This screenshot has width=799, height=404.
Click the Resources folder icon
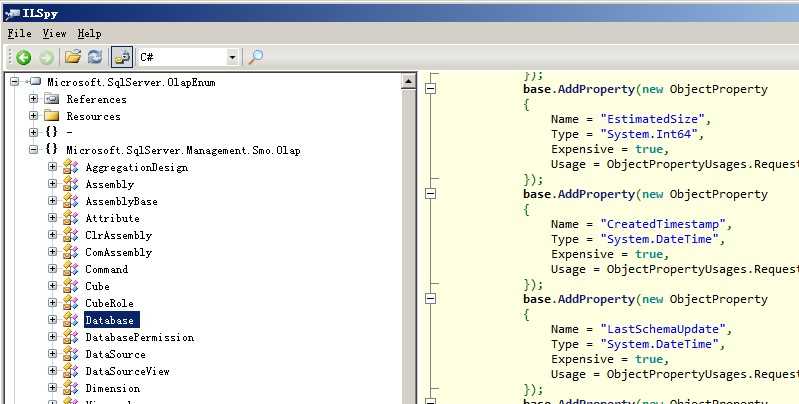click(52, 116)
